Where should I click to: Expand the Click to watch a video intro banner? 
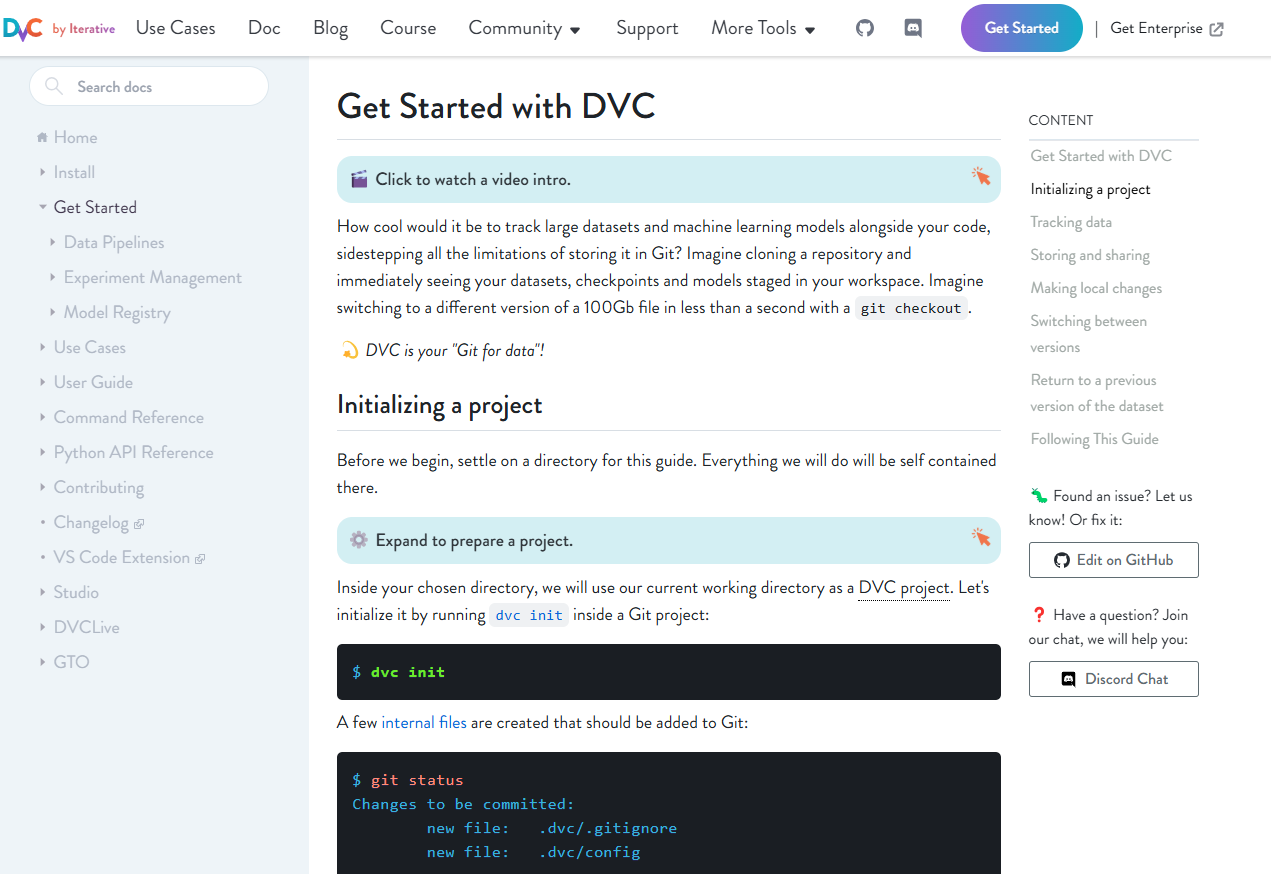668,180
